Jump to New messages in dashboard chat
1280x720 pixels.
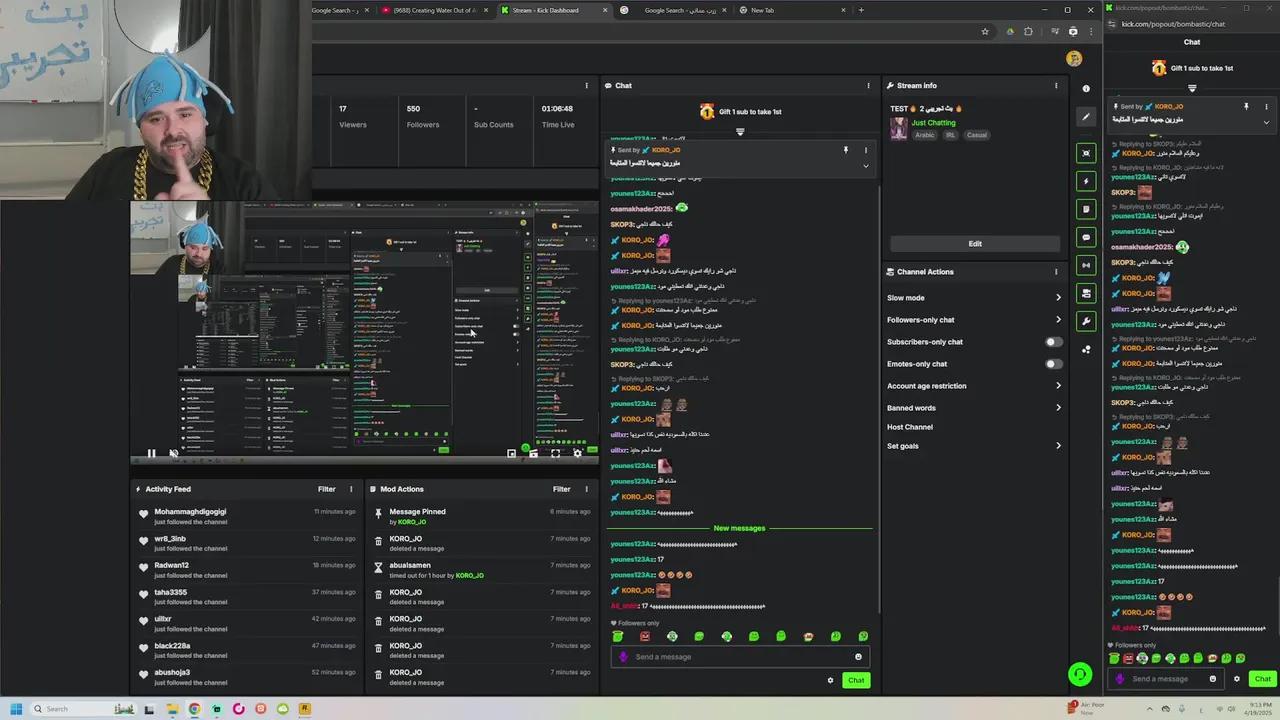739,528
